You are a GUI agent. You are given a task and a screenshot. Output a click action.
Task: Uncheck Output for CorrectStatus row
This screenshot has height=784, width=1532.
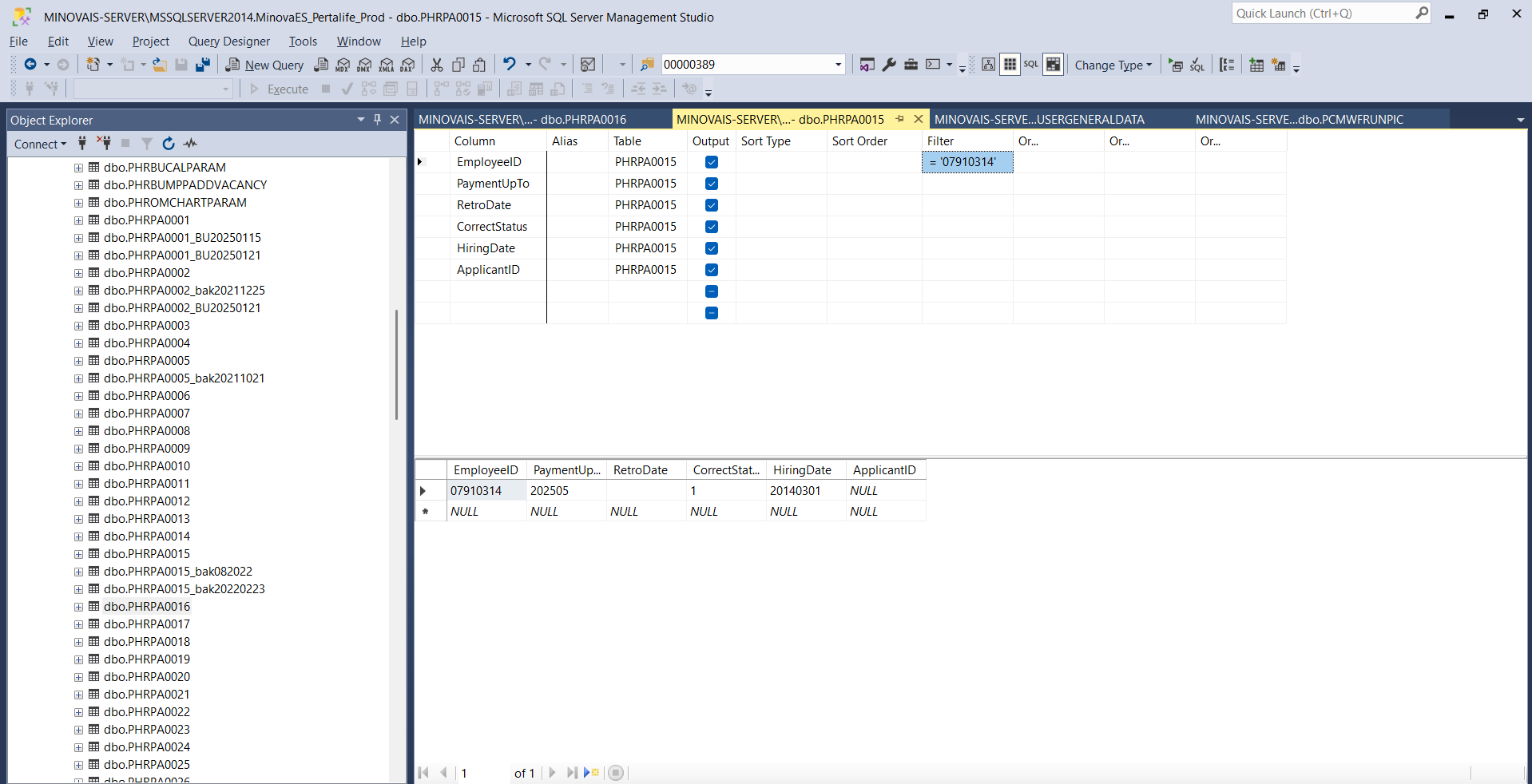click(712, 227)
